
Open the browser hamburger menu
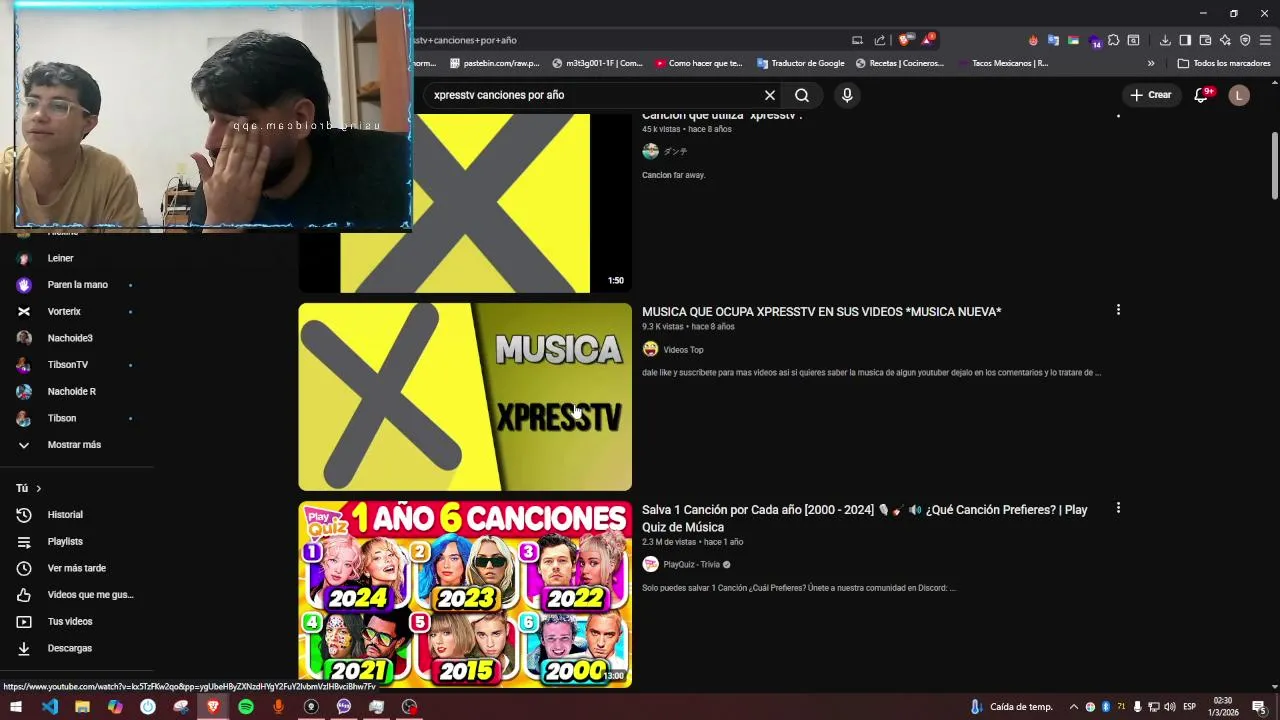(x=1265, y=40)
